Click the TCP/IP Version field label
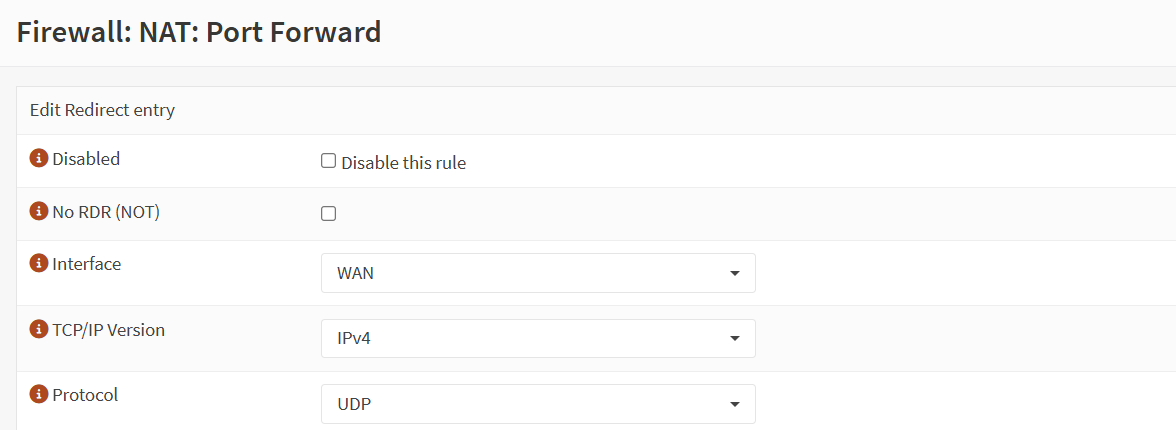Viewport: 1176px width, 430px height. pyautogui.click(x=108, y=330)
